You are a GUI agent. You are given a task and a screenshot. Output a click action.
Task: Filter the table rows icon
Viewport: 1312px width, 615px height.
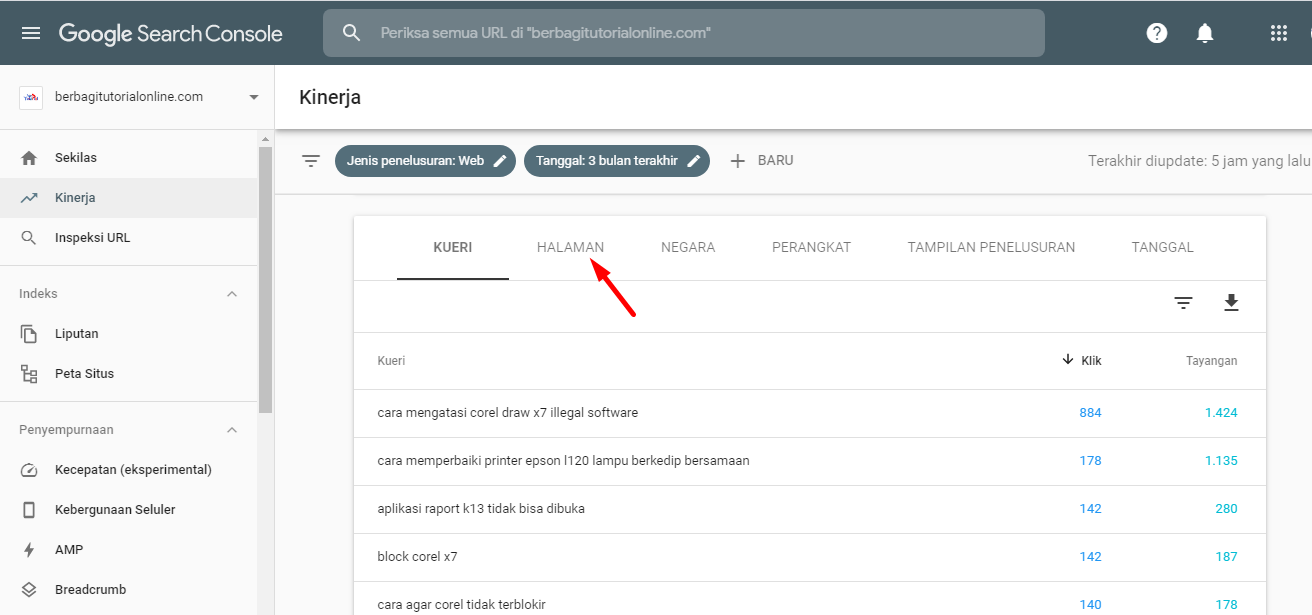pyautogui.click(x=1183, y=303)
